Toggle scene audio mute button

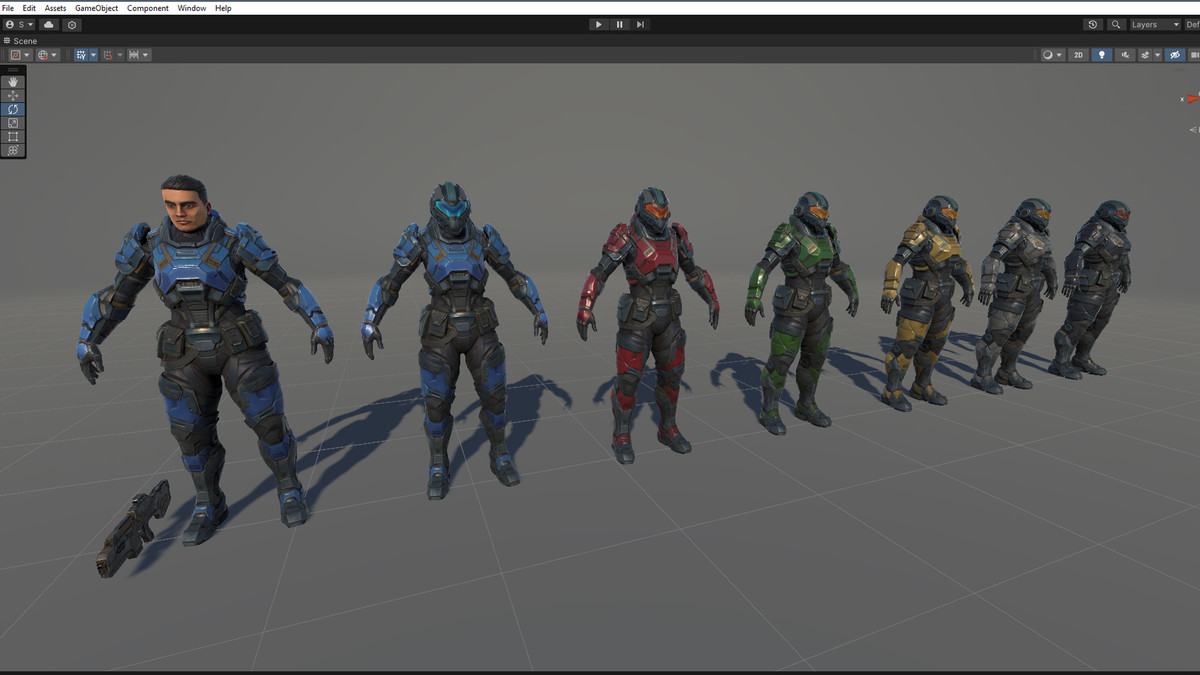[1126, 55]
